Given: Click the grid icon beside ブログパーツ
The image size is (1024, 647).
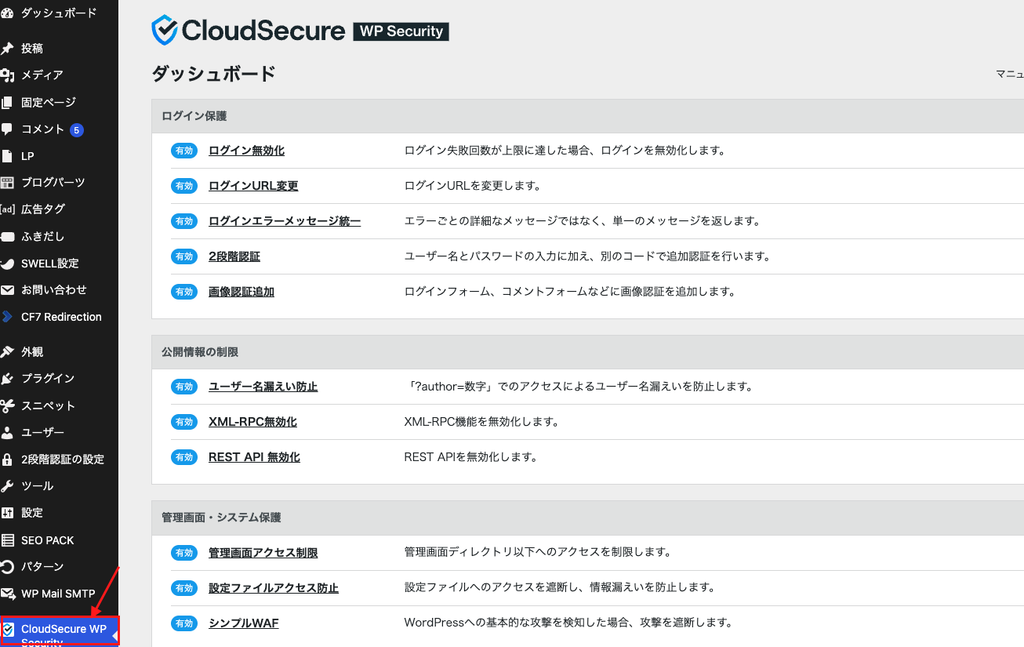Looking at the screenshot, I should coord(7,183).
